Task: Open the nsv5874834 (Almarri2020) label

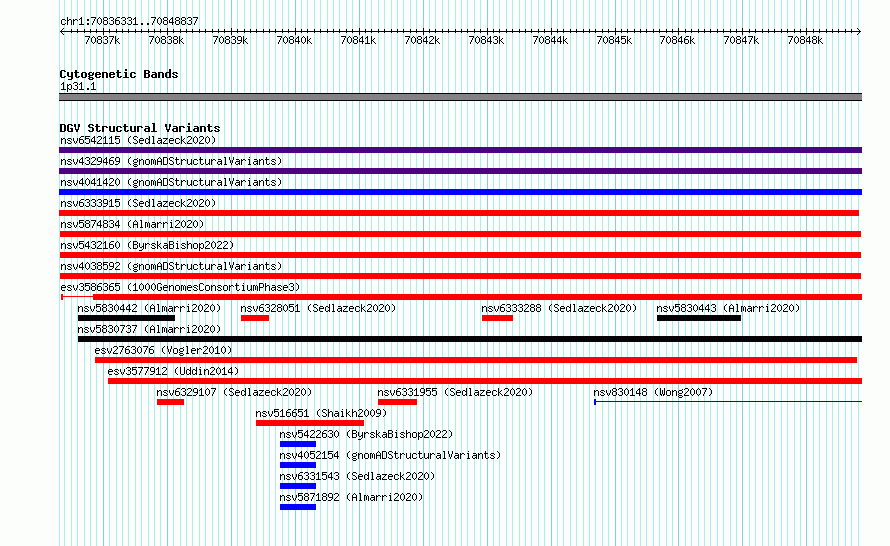Action: point(132,224)
